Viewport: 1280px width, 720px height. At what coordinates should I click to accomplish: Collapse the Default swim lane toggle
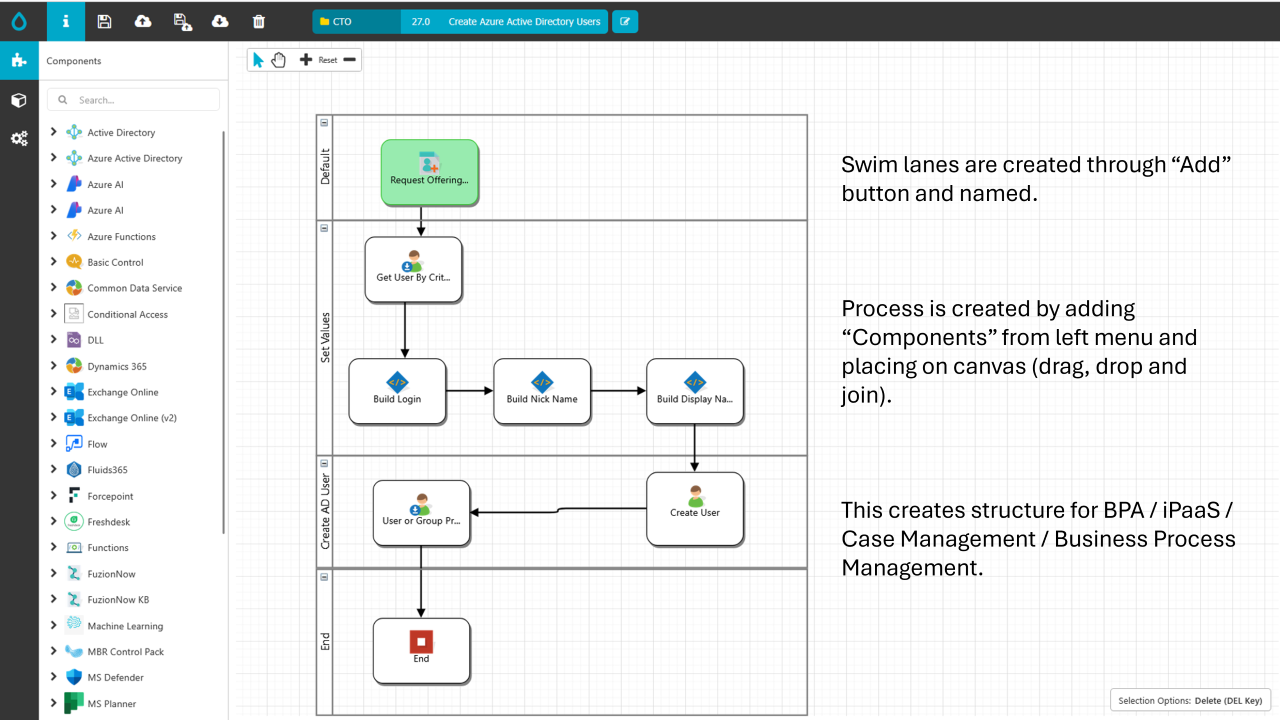324,122
